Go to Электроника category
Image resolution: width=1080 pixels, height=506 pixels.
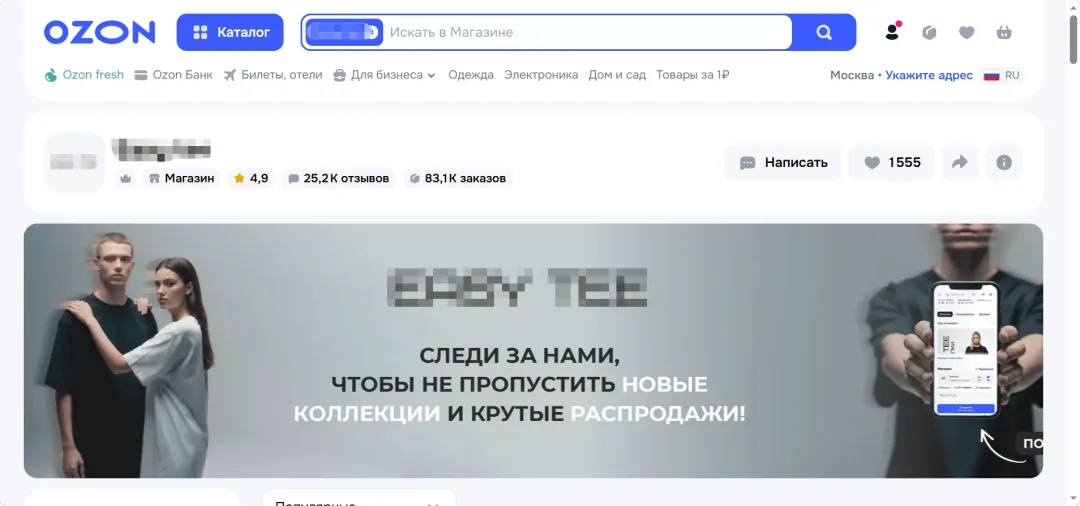click(541, 75)
